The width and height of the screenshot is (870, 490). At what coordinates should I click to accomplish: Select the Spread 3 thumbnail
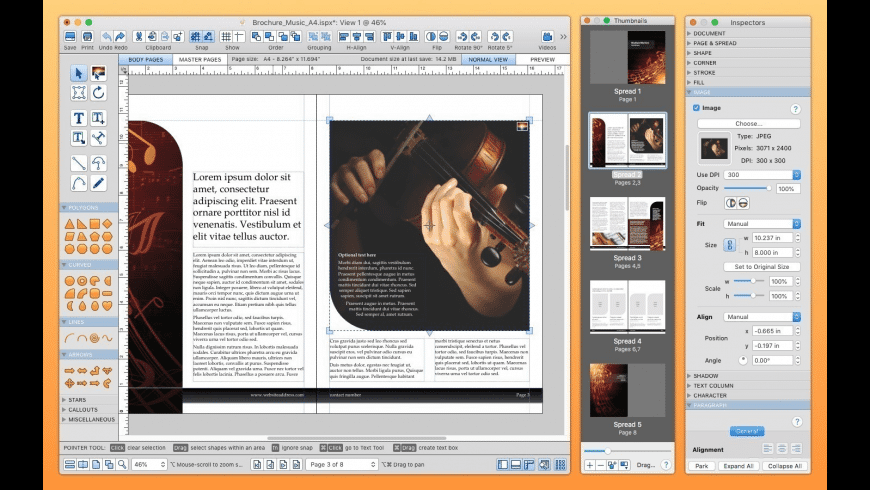pos(628,224)
